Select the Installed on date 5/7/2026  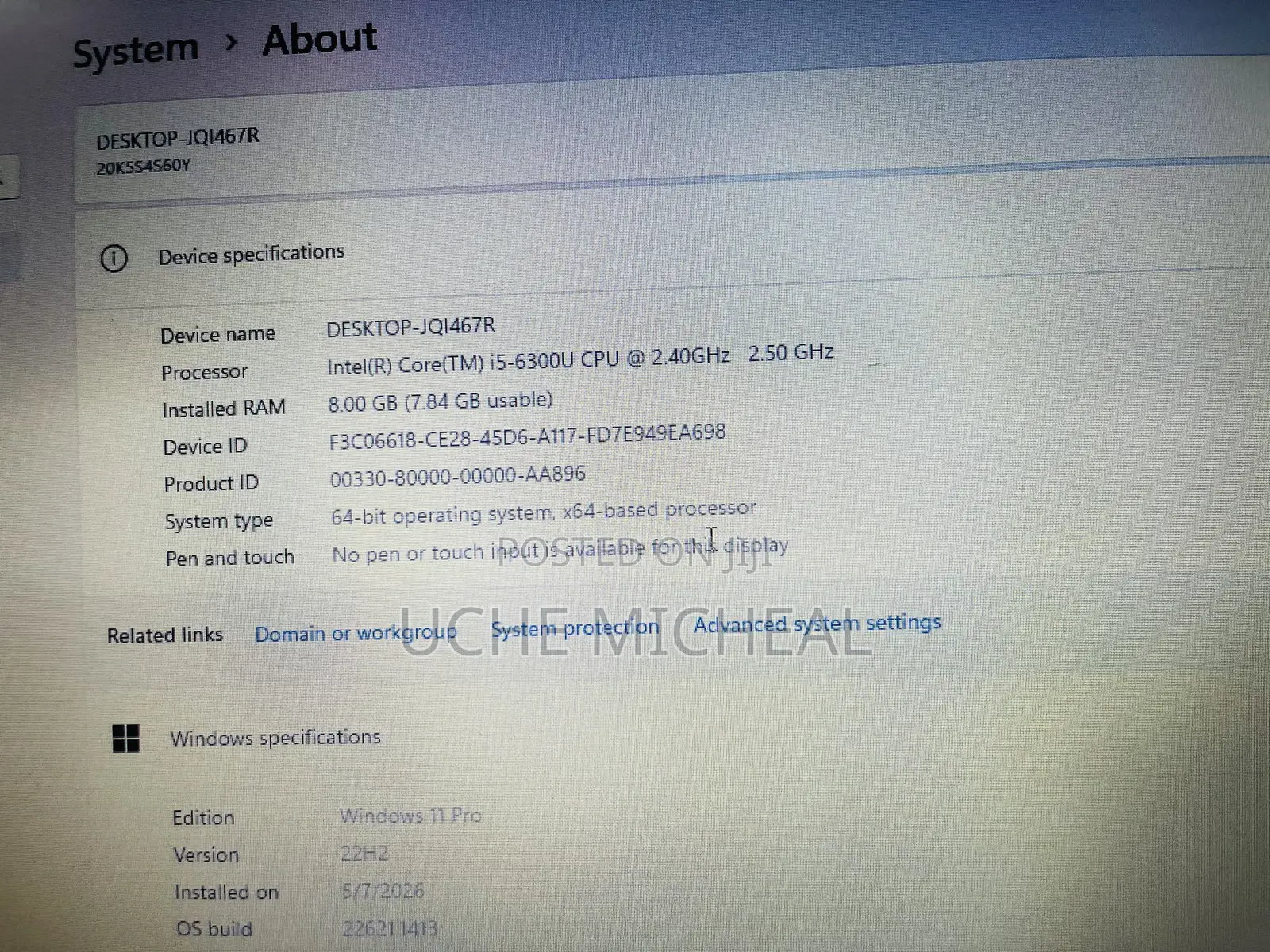click(x=383, y=891)
